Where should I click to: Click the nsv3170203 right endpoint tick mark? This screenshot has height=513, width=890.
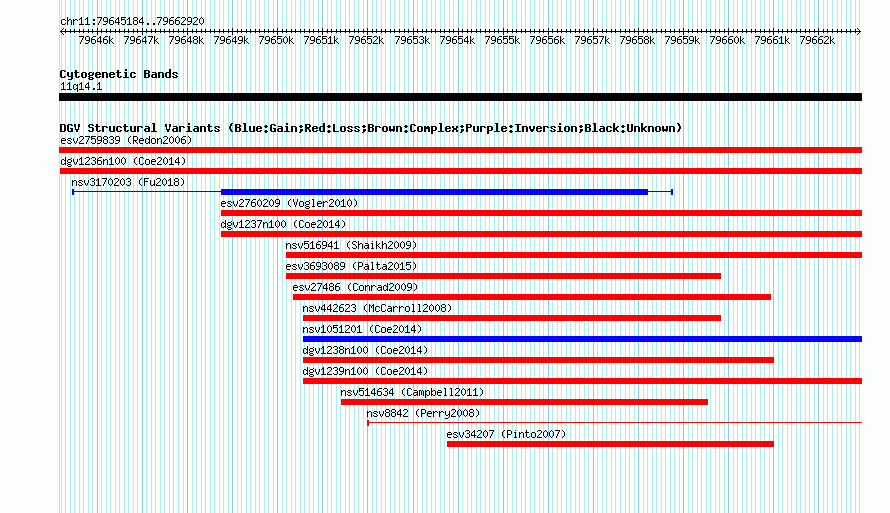coord(672,192)
